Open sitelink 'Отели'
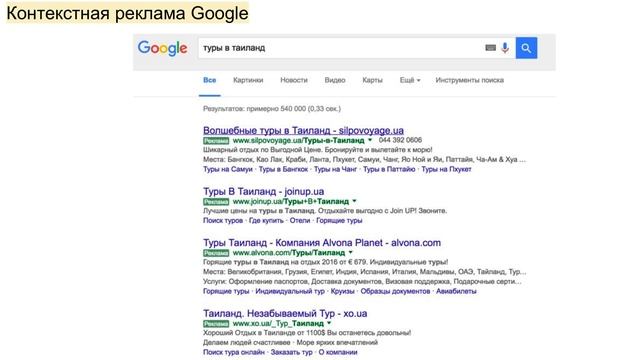Screen dimensions: 640x360 (x=300, y=220)
